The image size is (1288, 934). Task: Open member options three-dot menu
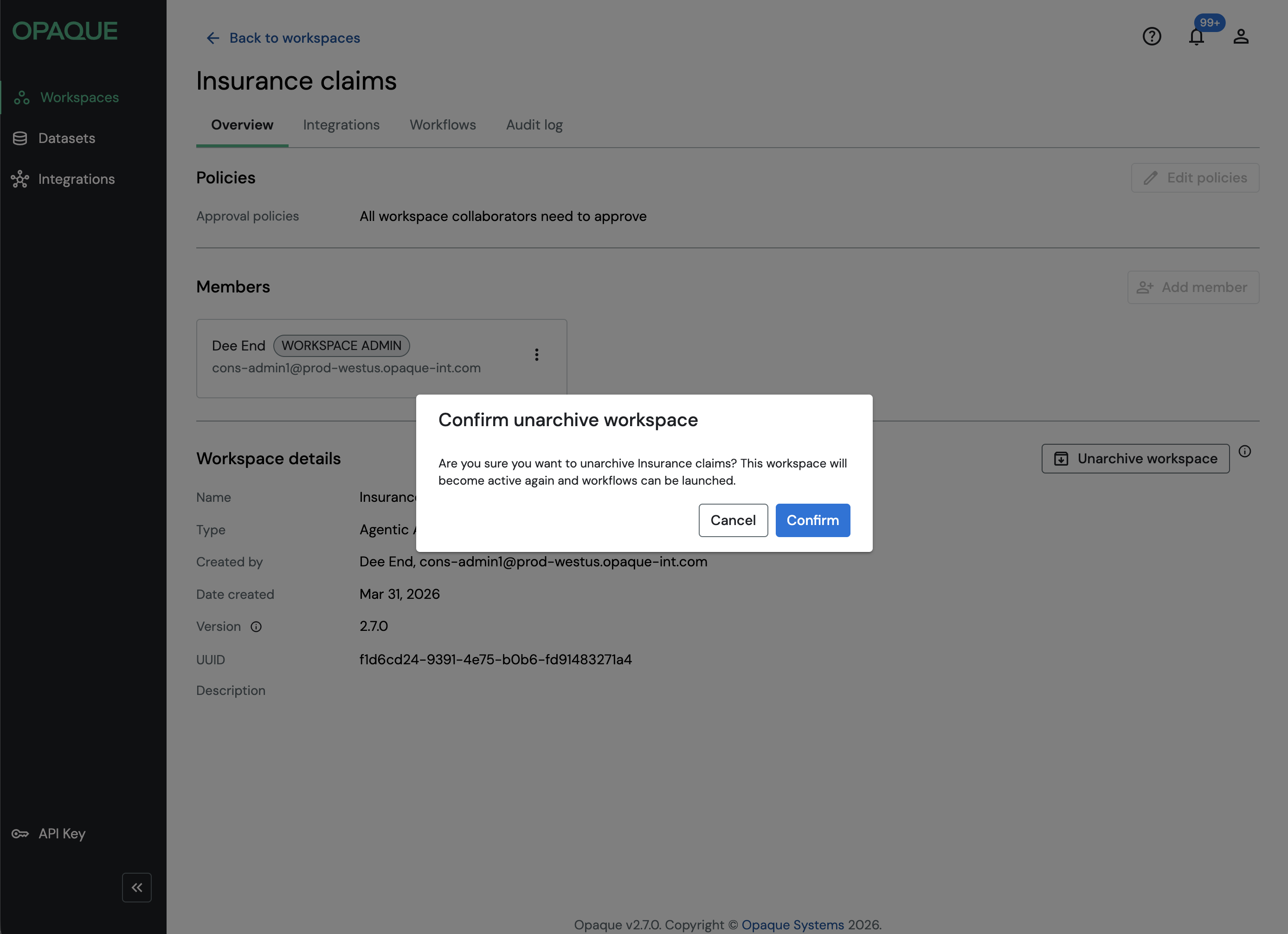tap(536, 355)
